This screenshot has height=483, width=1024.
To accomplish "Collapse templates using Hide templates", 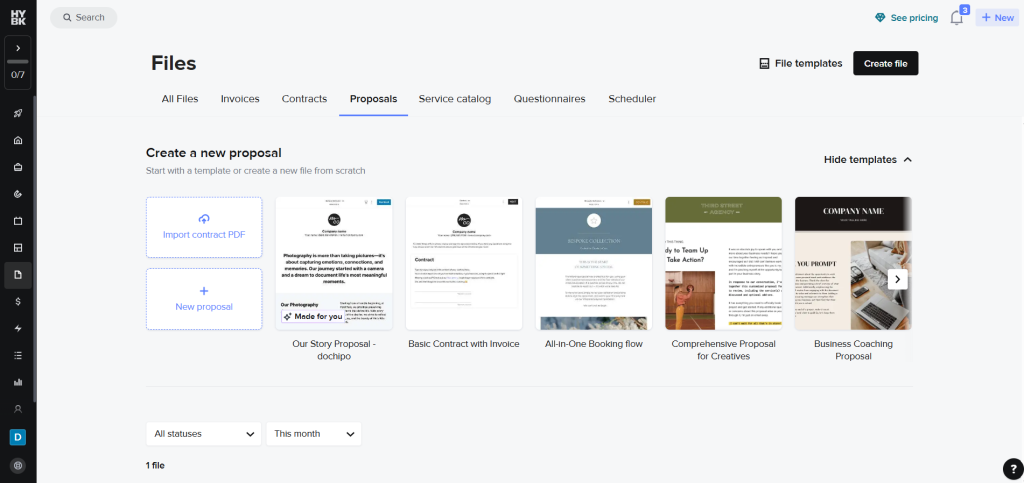I will (x=867, y=159).
